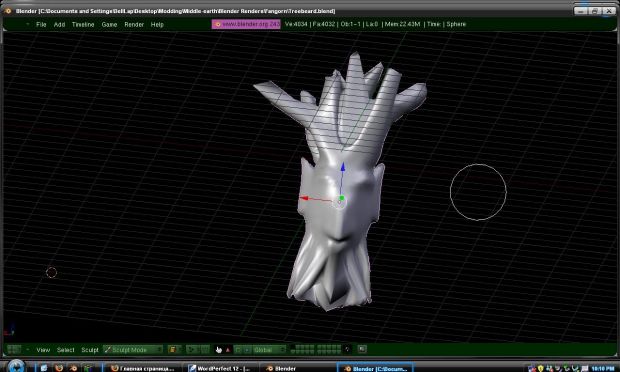Screen dimensions: 620x372
Task: Open the Help menu
Action: [x=157, y=25]
